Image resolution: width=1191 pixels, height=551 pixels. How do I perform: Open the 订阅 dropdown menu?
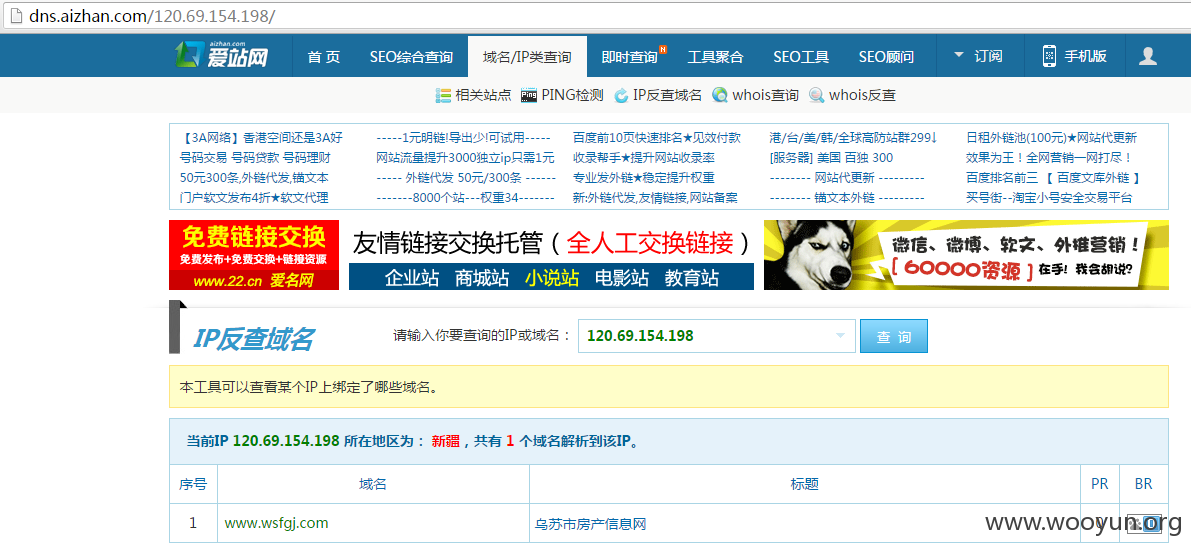978,56
